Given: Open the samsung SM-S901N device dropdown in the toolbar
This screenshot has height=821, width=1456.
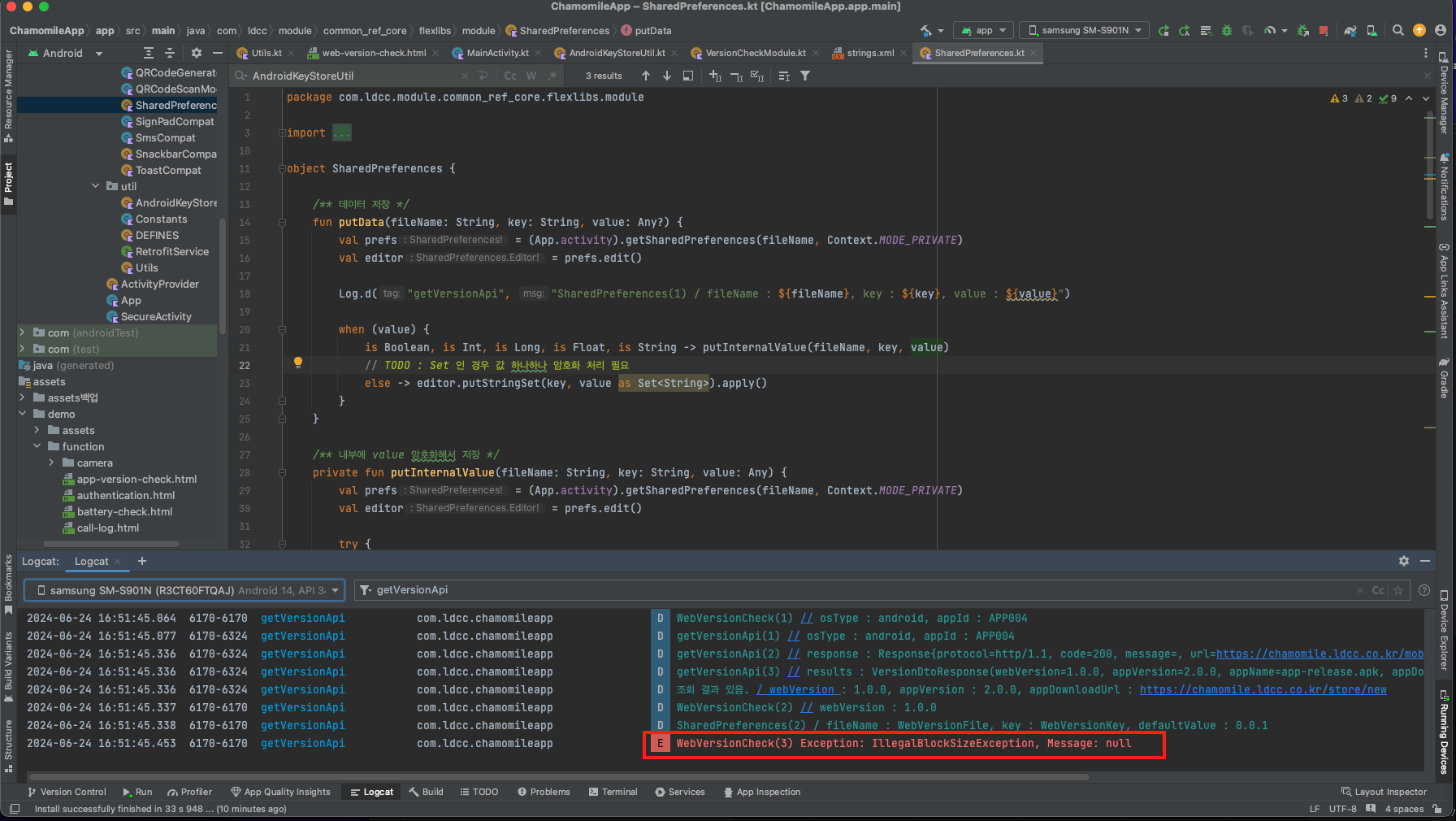Looking at the screenshot, I should (x=1085, y=31).
